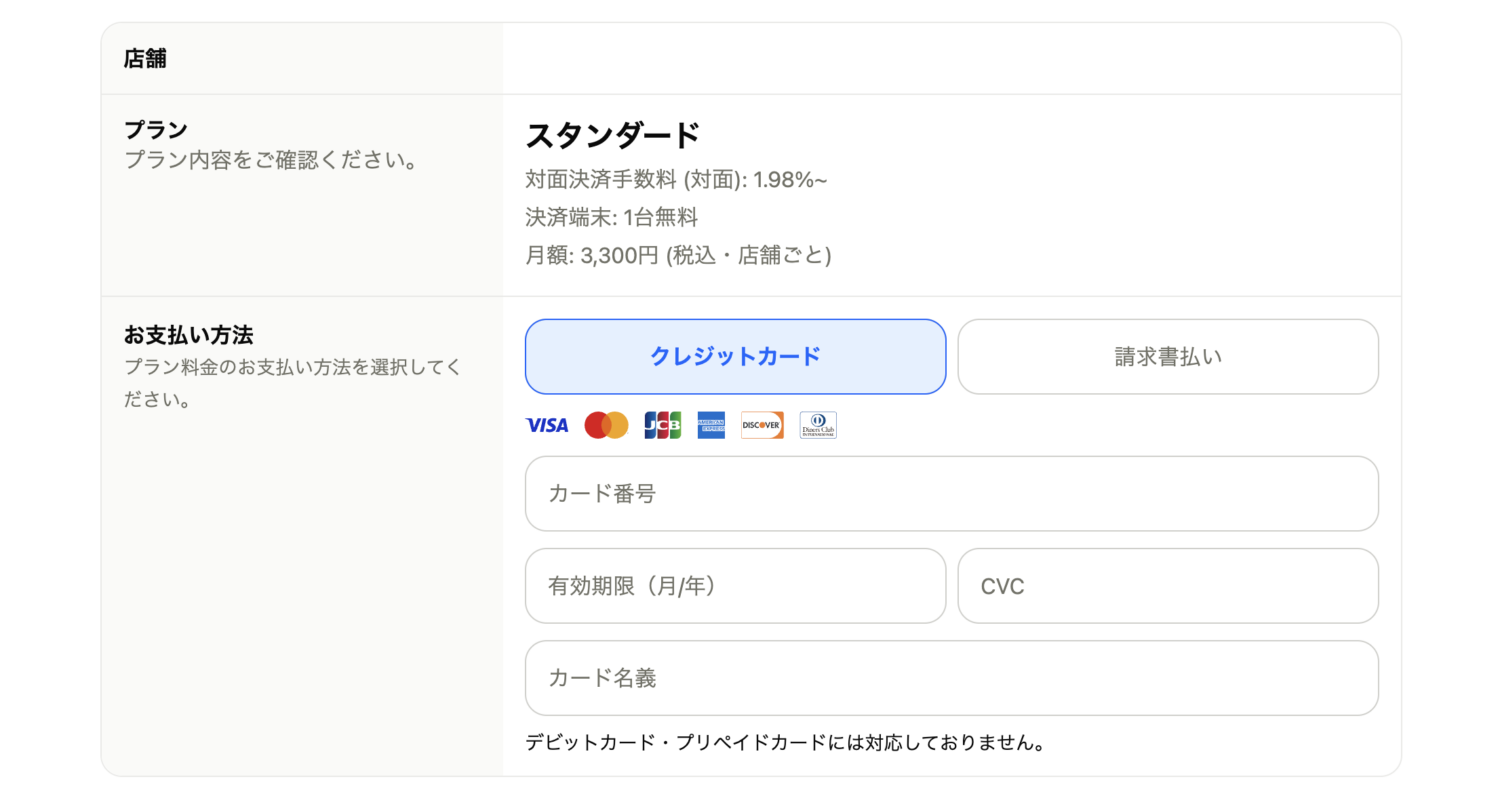1500x796 pixels.
Task: Click into the CVC field
Action: click(1168, 586)
